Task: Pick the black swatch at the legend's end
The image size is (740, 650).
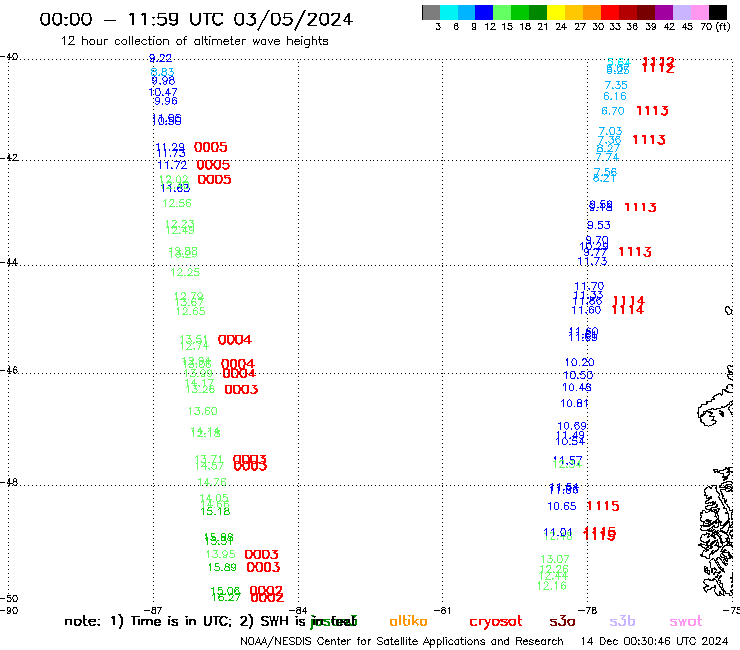Action: click(x=717, y=12)
